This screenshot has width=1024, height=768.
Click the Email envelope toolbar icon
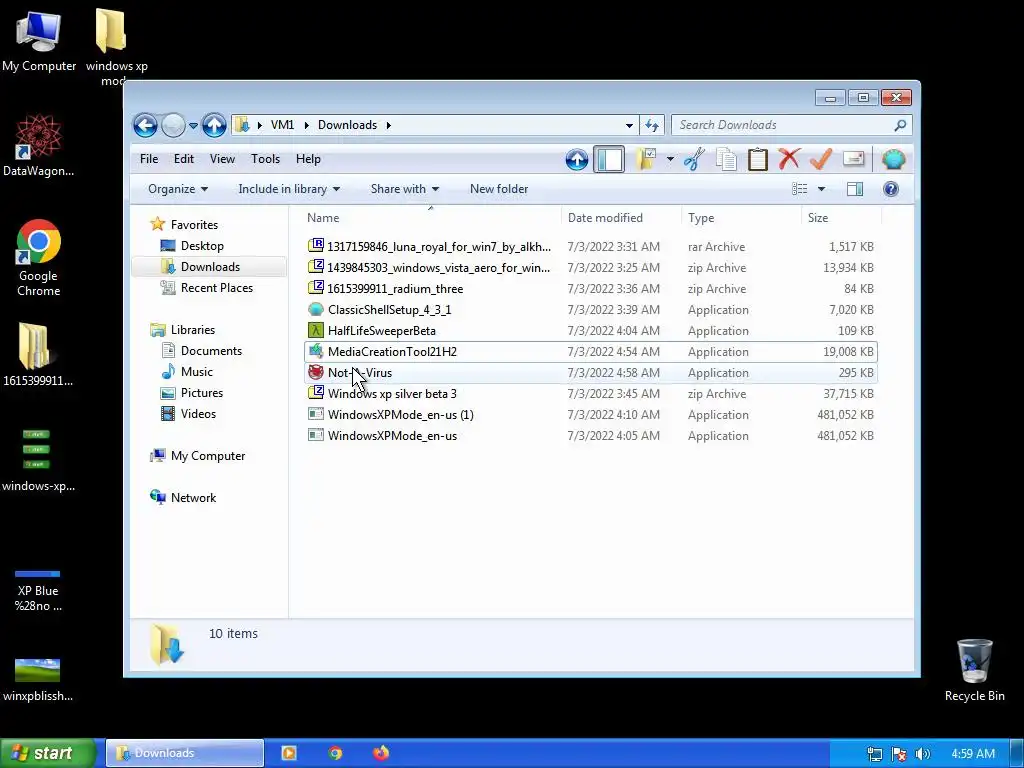(x=854, y=159)
